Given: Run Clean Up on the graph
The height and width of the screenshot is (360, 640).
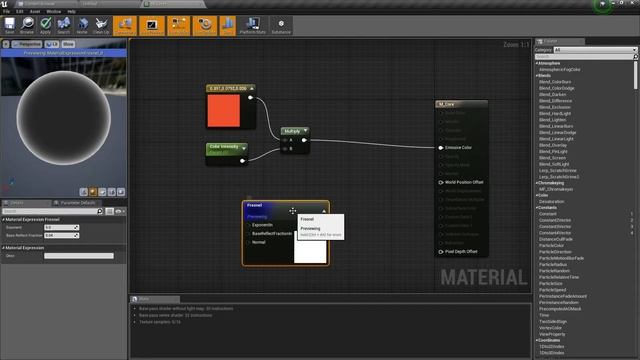Looking at the screenshot, I should pos(101,26).
